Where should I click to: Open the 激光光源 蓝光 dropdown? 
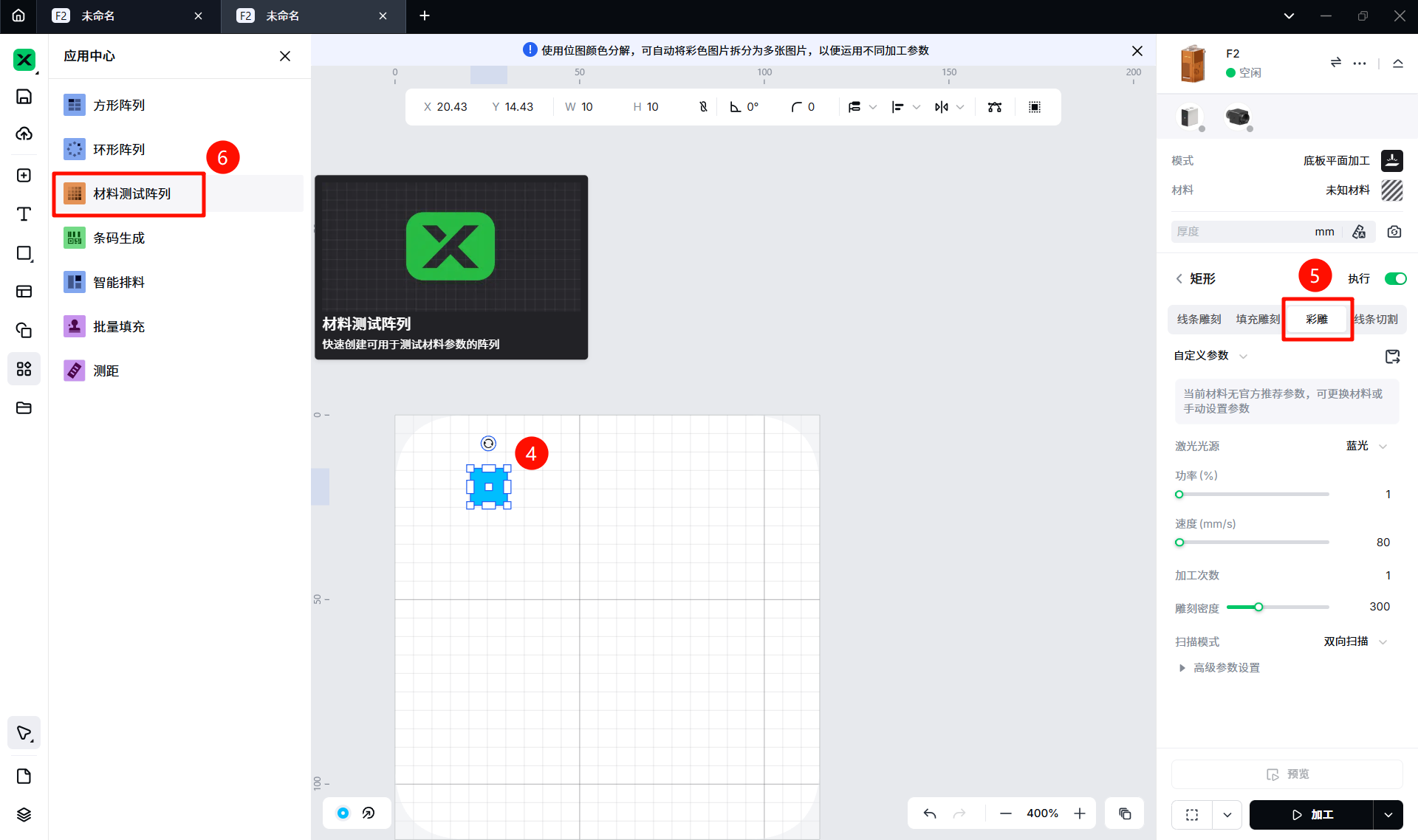point(1366,446)
